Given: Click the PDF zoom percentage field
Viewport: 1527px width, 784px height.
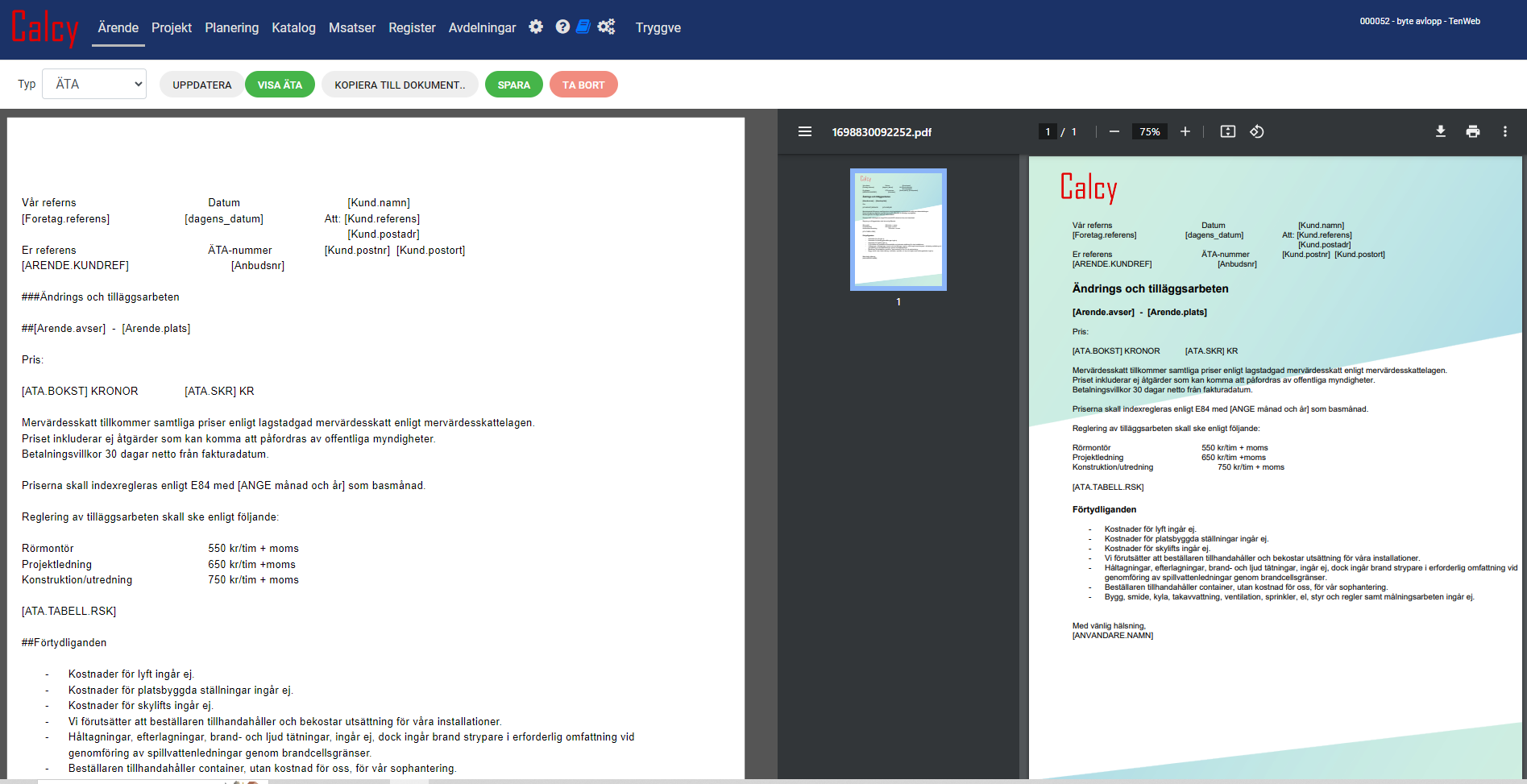Looking at the screenshot, I should click(x=1149, y=131).
